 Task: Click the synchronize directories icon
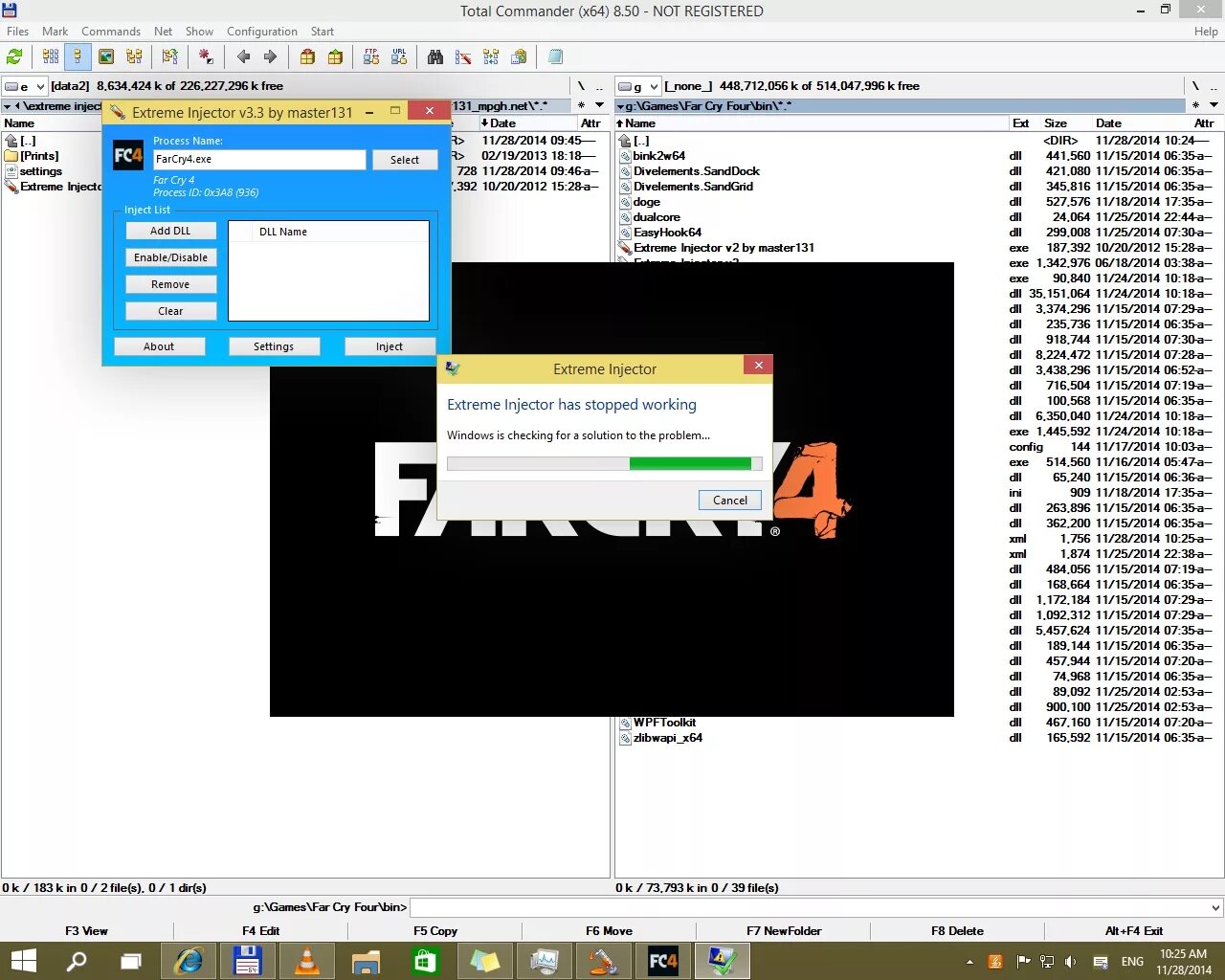[491, 57]
